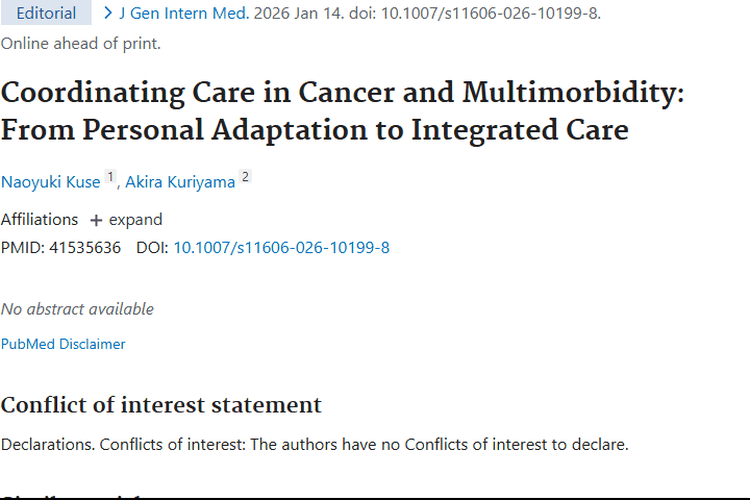Open affiliation superscript 1 after Naoyuki Kuse
Screen dimensions: 750x500
point(111,178)
